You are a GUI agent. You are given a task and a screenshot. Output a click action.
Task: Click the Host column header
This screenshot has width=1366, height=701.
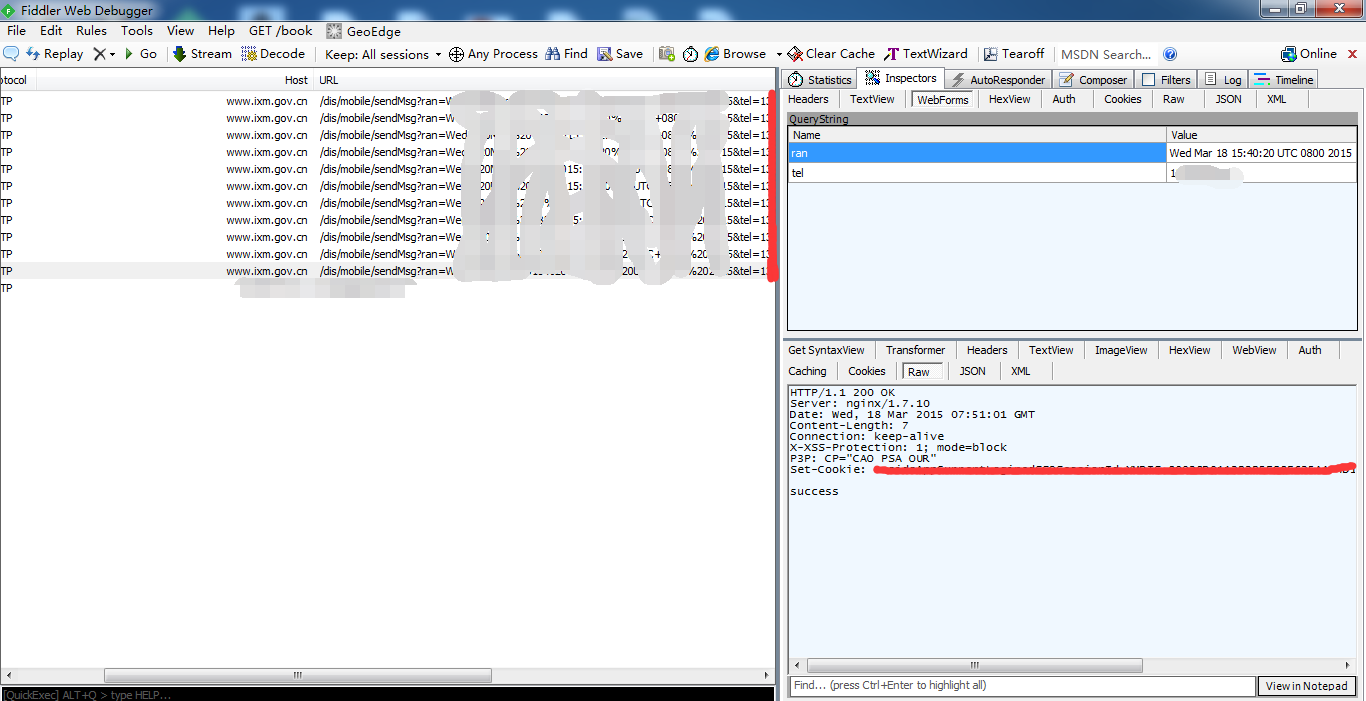pos(296,80)
